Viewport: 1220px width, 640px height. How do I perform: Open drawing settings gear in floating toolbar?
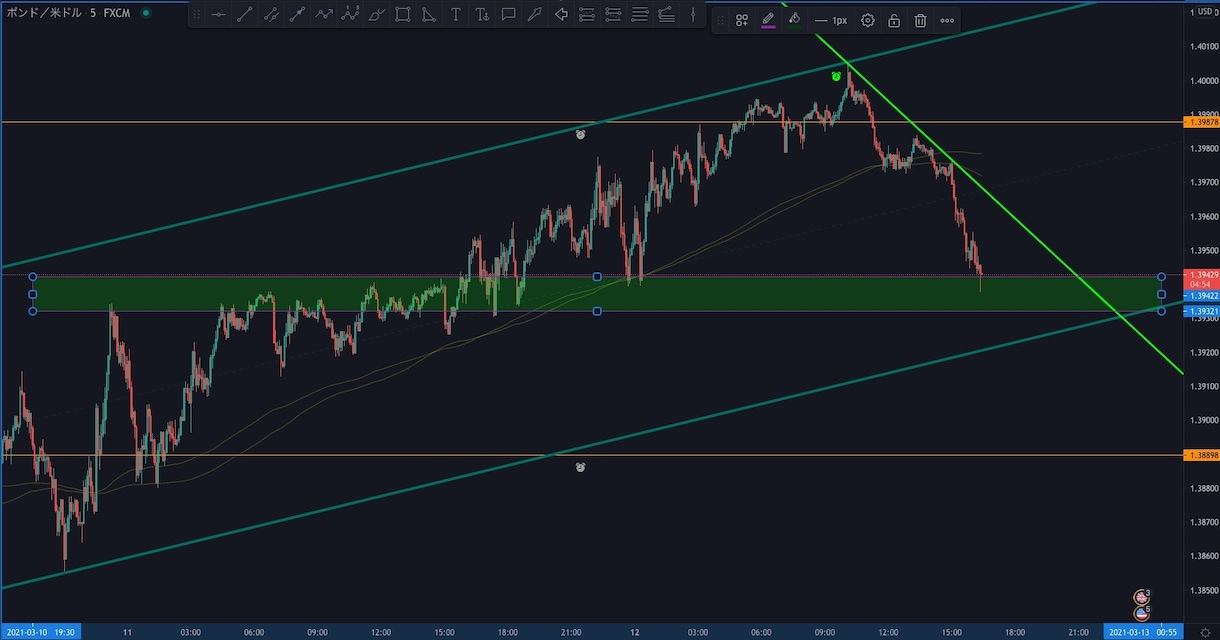868,20
